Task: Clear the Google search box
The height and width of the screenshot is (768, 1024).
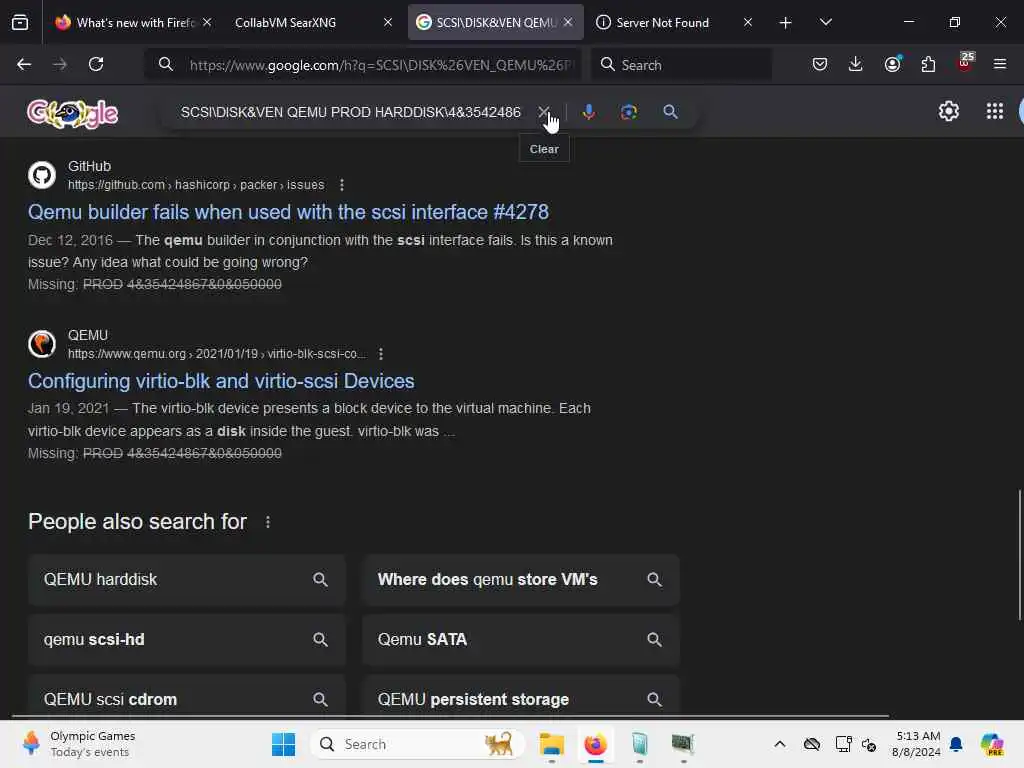Action: click(543, 112)
